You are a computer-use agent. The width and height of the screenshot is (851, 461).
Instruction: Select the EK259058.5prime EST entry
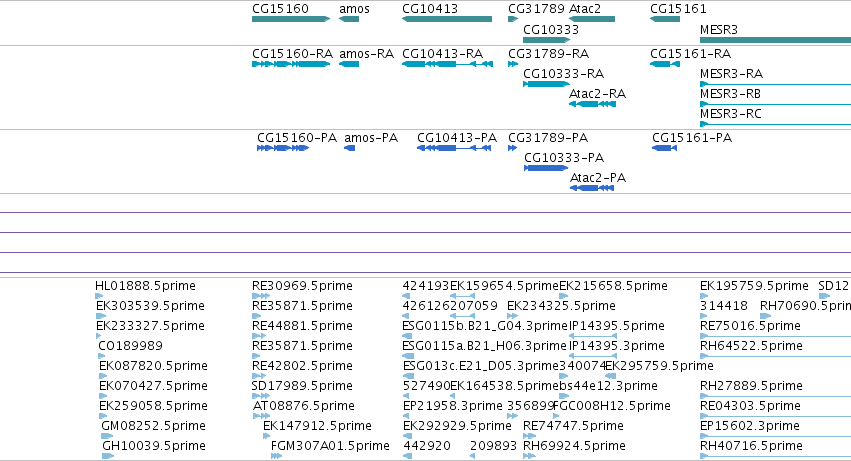click(153, 406)
